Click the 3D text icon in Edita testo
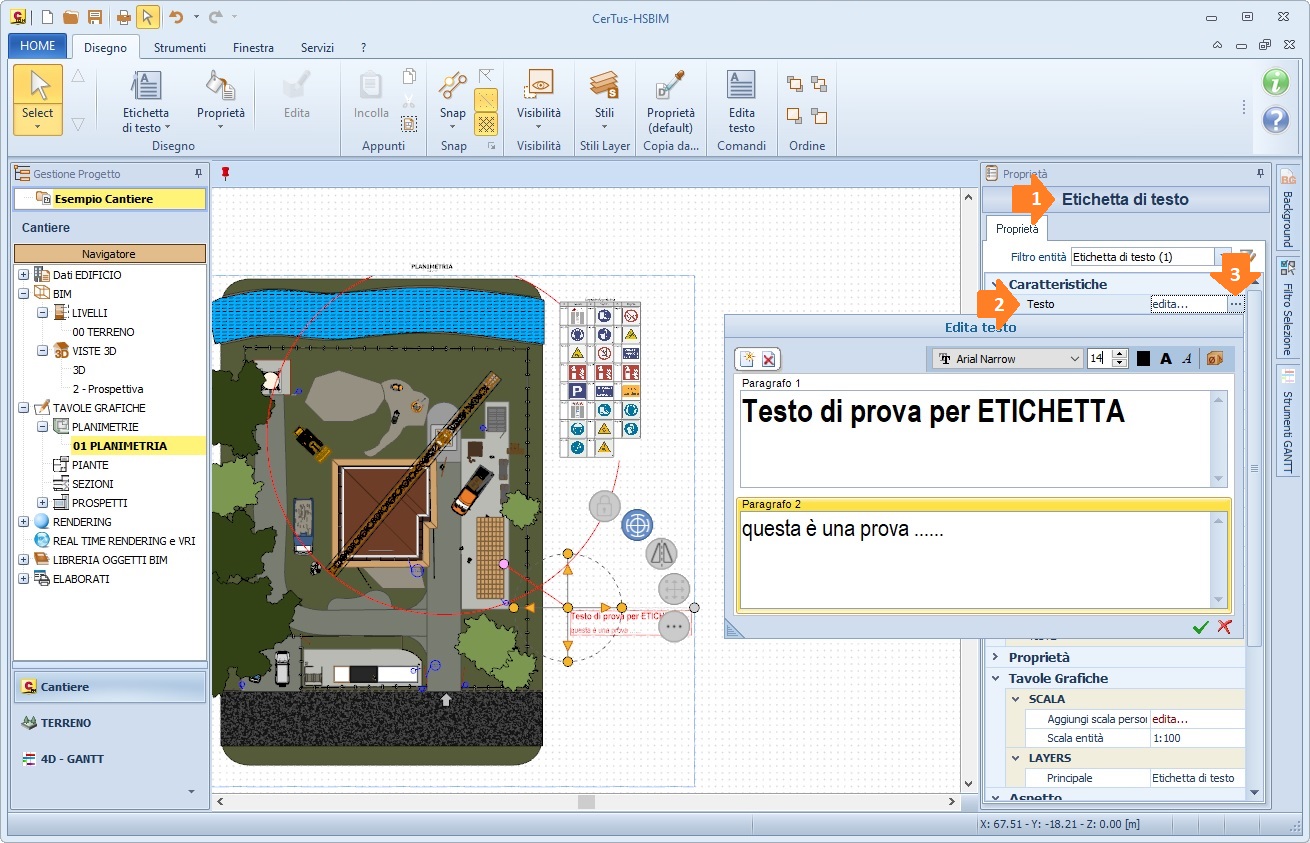This screenshot has width=1310, height=843. tap(1215, 358)
